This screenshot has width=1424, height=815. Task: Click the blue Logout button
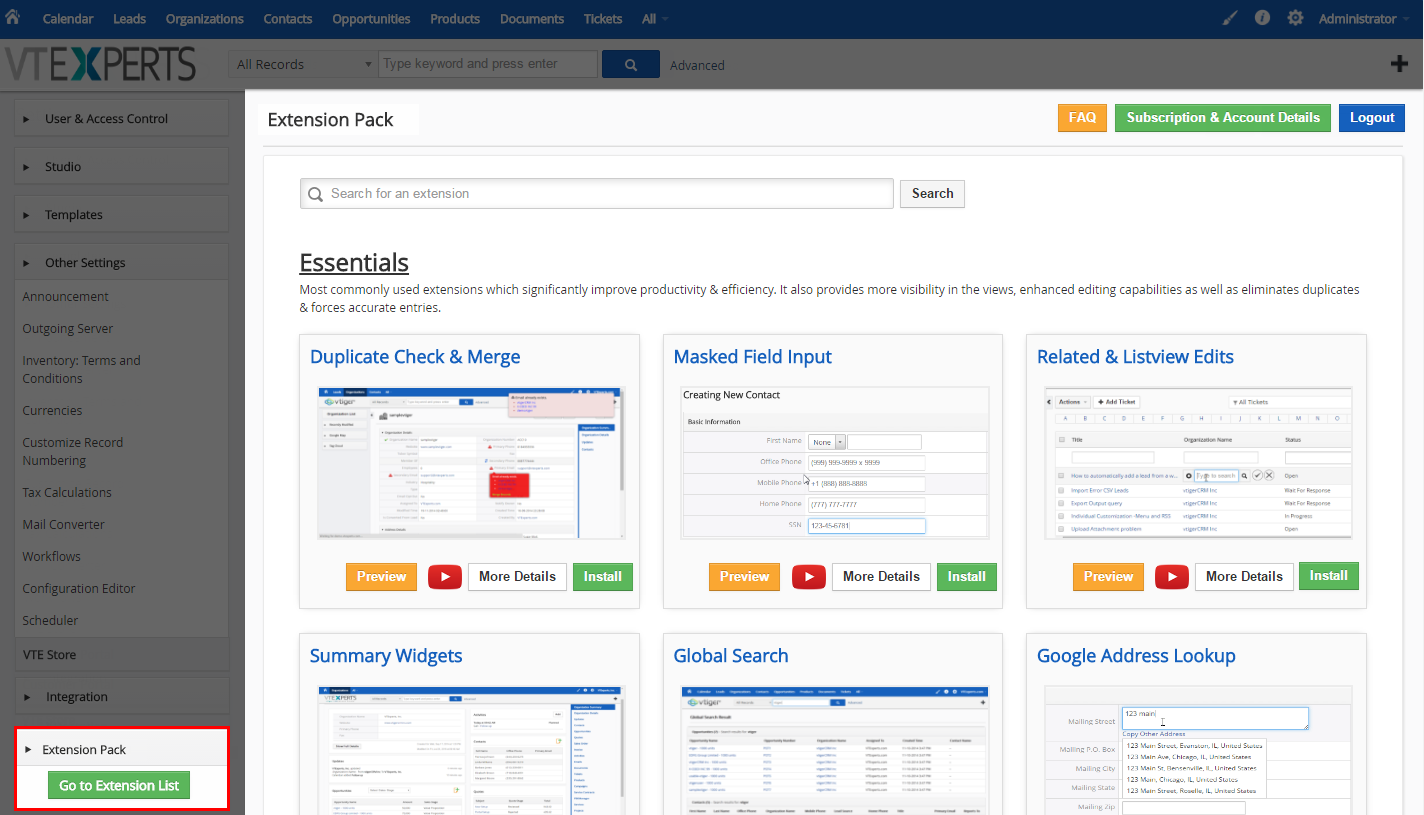tap(1372, 118)
